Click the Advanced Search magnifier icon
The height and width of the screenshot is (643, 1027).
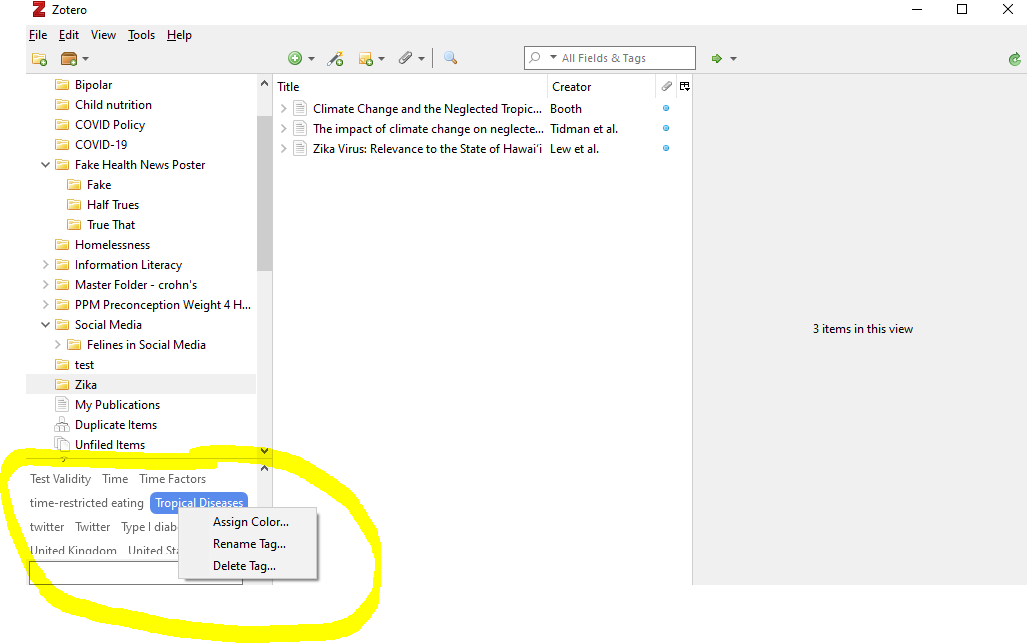(450, 58)
